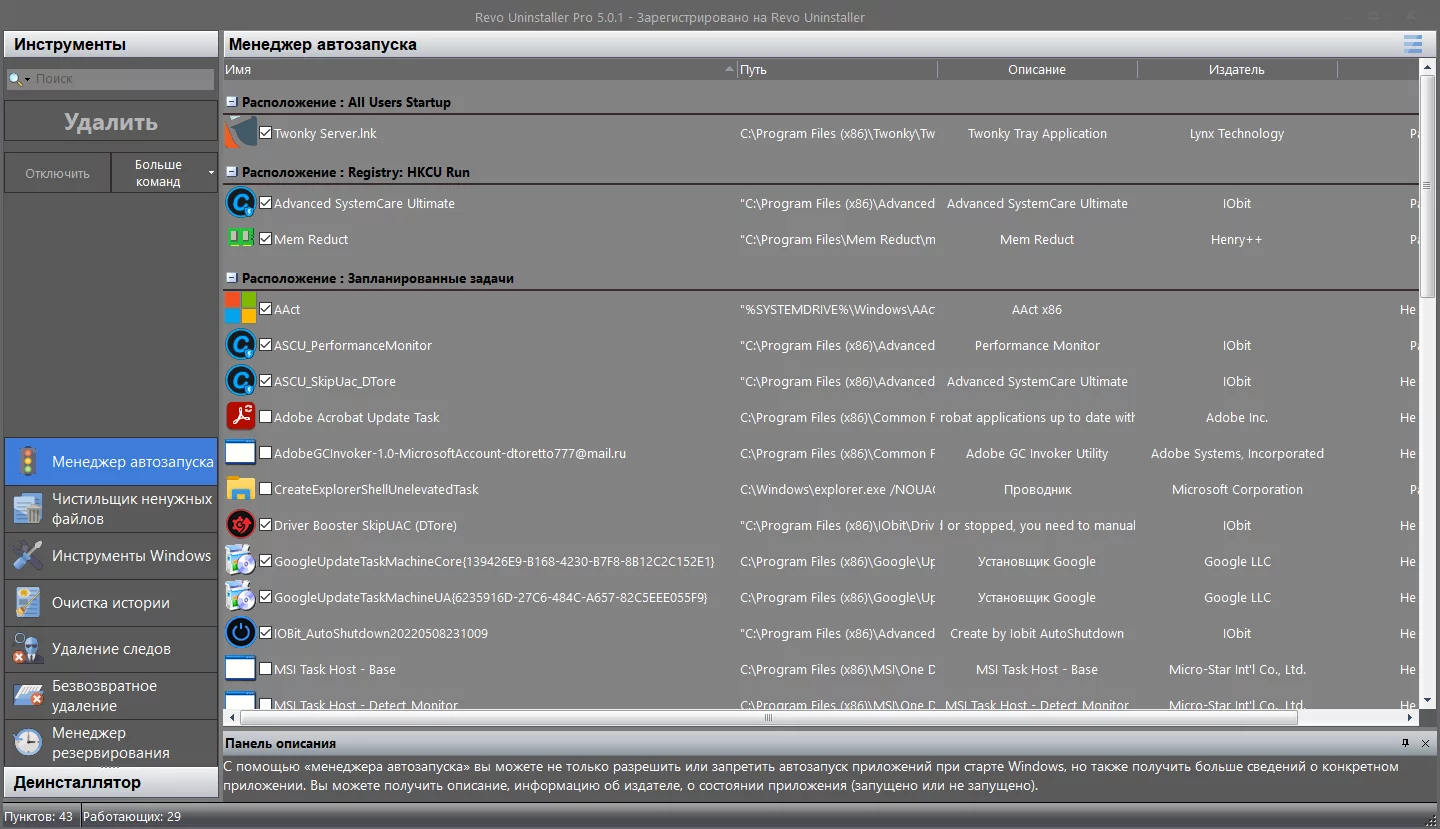Screen dimensions: 1440x829
Task: Select the IObit_AutoShutdown20220508231009 row
Action: pyautogui.click(x=821, y=633)
